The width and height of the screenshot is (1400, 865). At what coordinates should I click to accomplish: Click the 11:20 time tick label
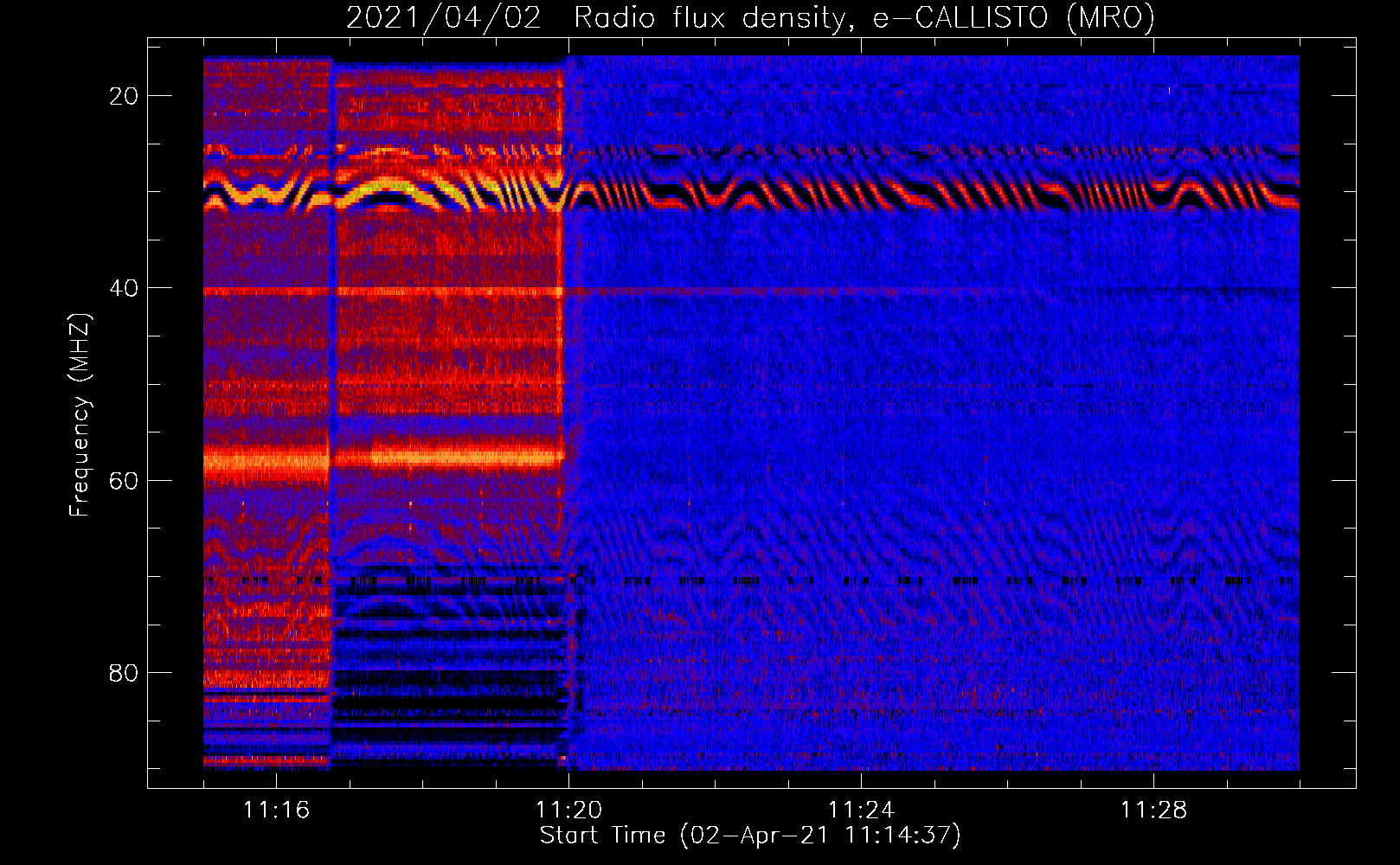pos(568,810)
